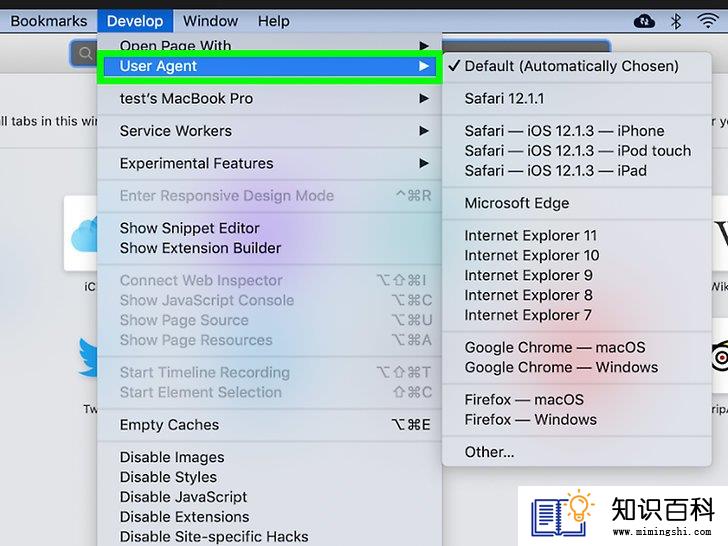Click the Bluetooth status icon
Viewport: 728px width, 546px height.
(676, 21)
